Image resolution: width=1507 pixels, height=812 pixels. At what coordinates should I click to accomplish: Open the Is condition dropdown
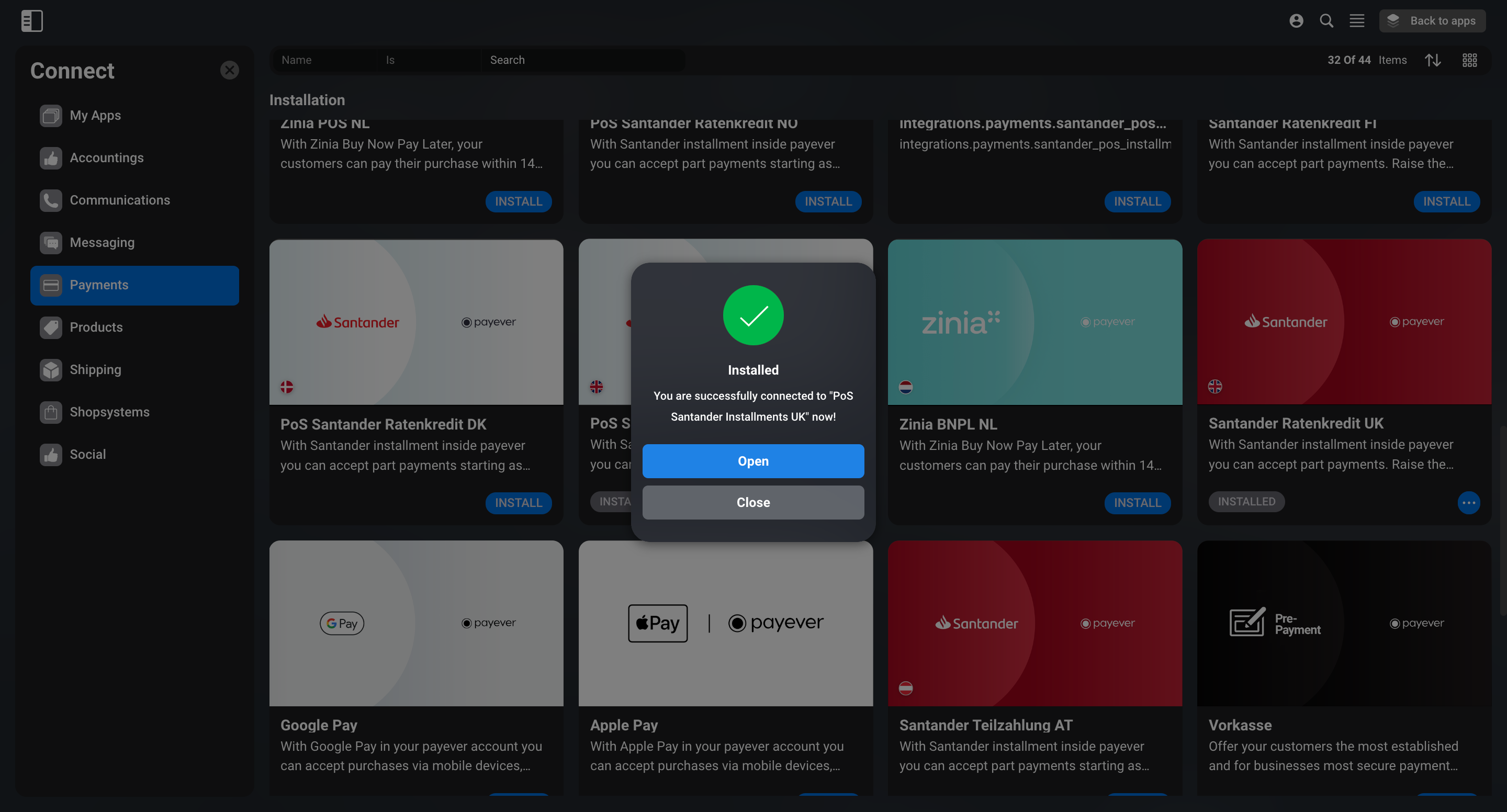[x=429, y=60]
